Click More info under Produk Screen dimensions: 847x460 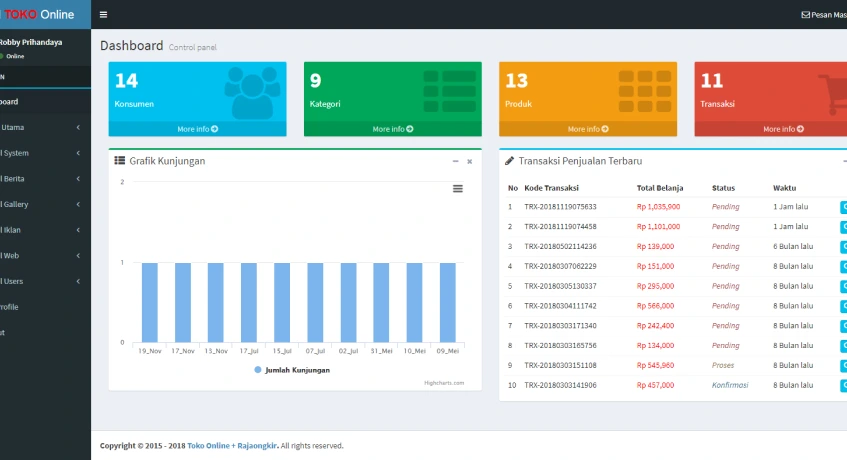click(588, 129)
